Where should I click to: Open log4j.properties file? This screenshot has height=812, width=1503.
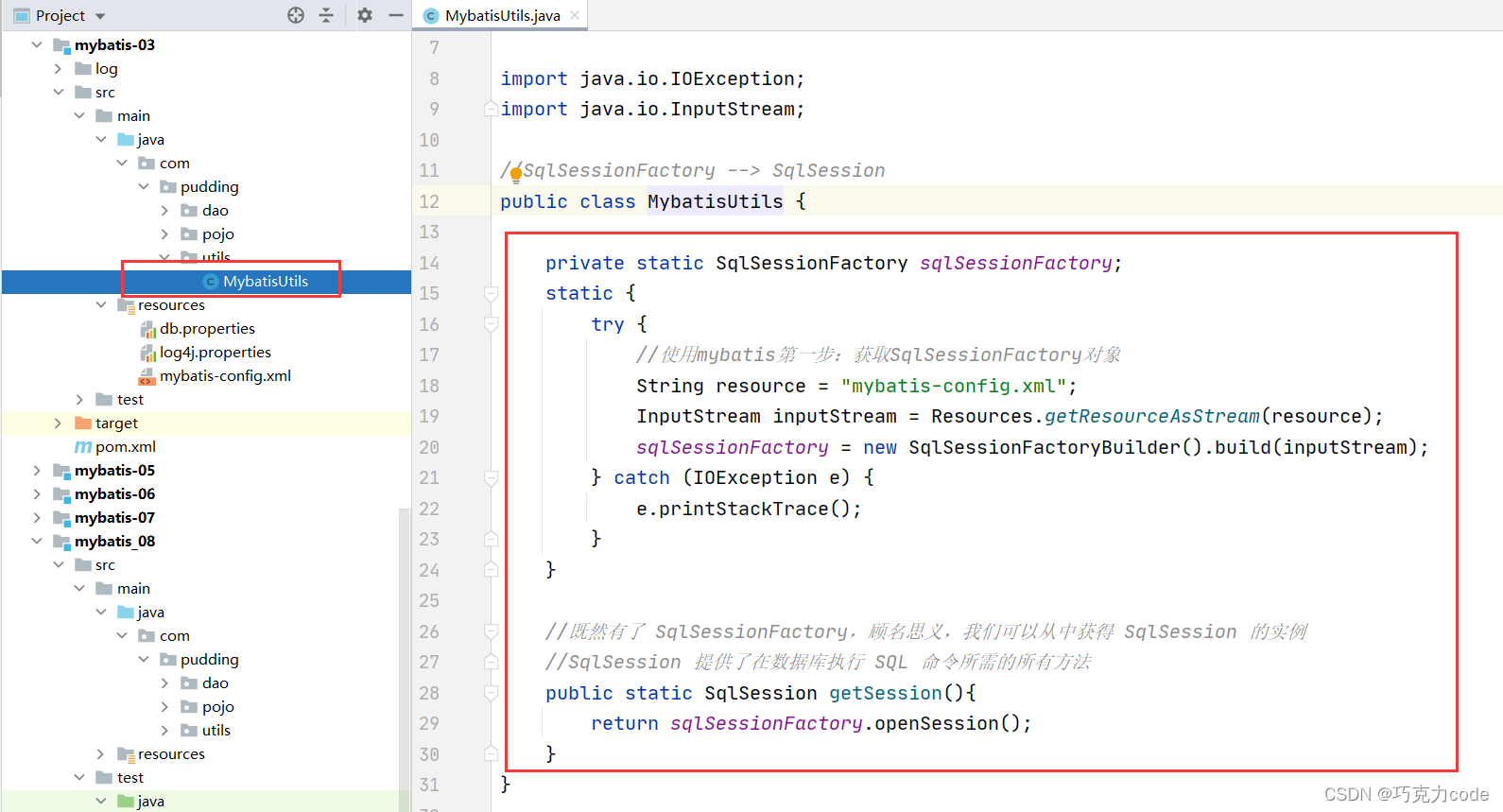tap(216, 352)
